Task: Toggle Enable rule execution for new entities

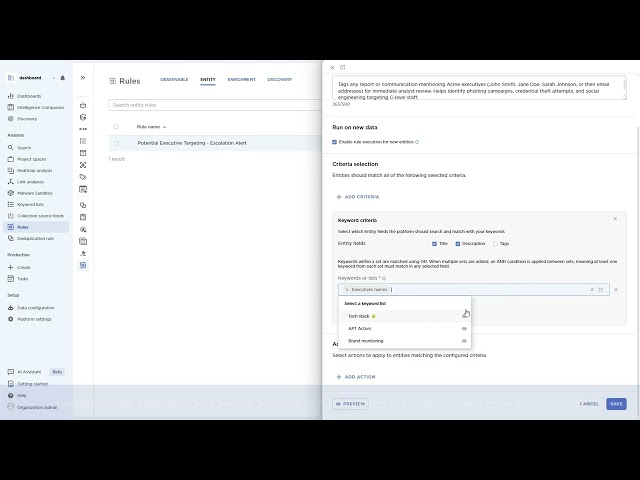Action: (x=335, y=142)
